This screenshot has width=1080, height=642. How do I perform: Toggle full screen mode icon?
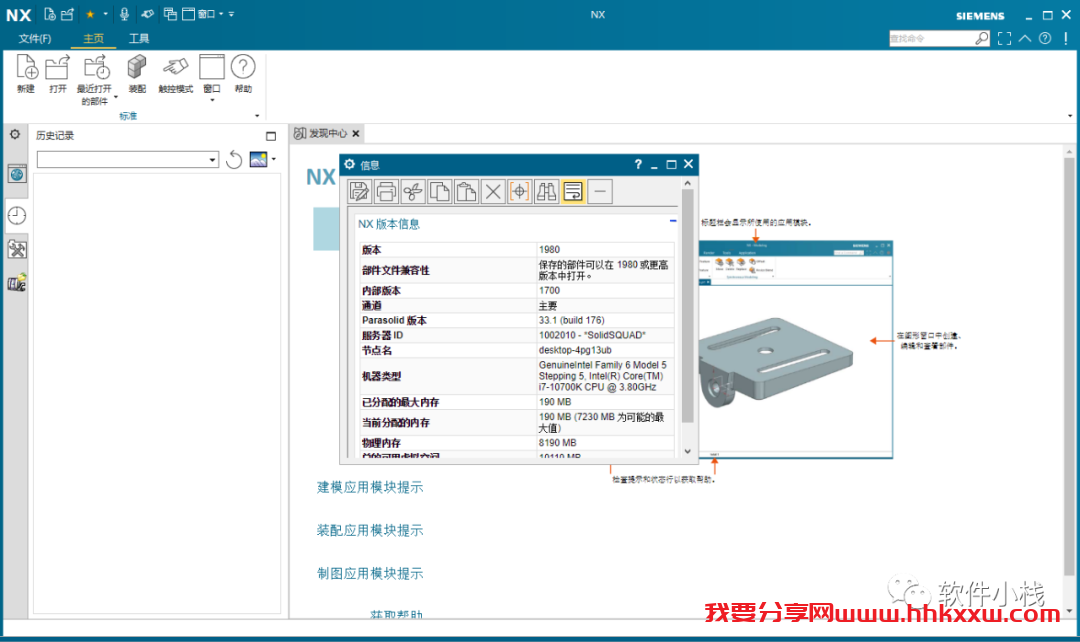1004,39
